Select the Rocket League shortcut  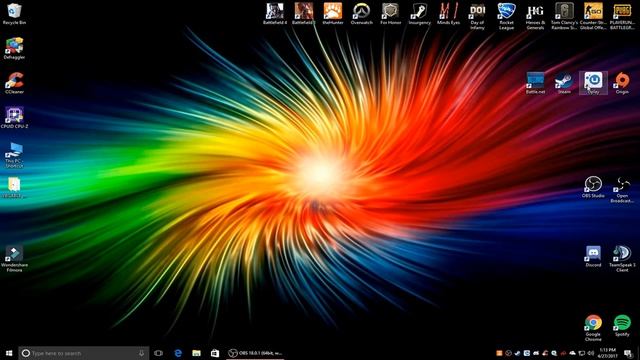click(x=506, y=16)
